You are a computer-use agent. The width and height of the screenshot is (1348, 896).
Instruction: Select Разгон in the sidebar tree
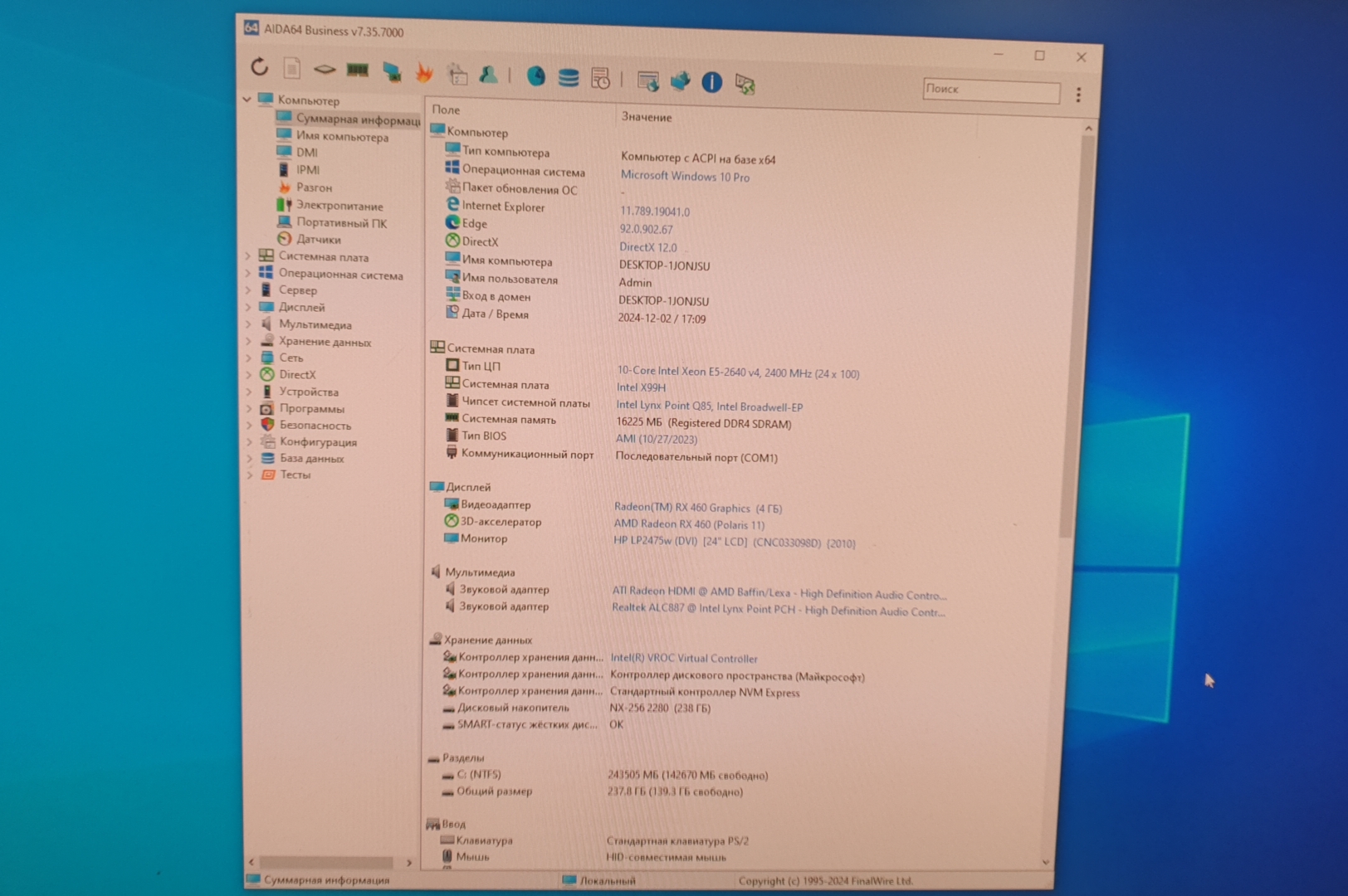(x=314, y=187)
